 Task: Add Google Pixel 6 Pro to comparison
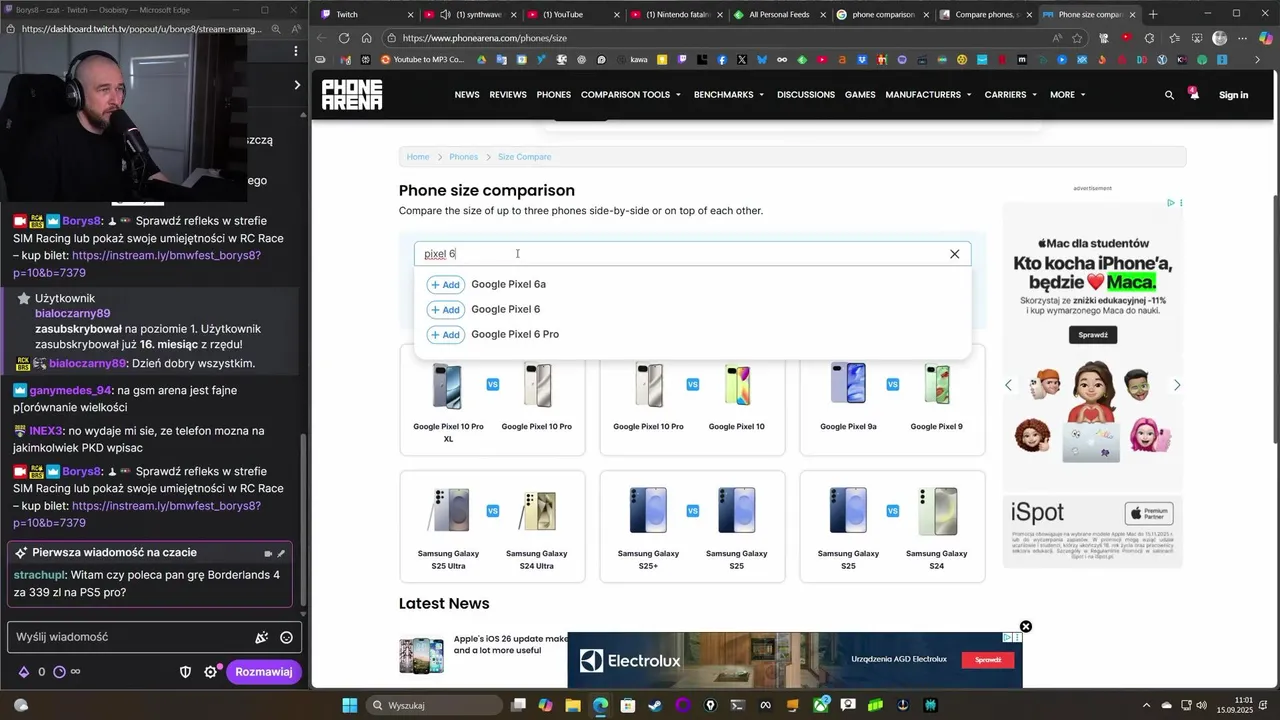coord(445,335)
